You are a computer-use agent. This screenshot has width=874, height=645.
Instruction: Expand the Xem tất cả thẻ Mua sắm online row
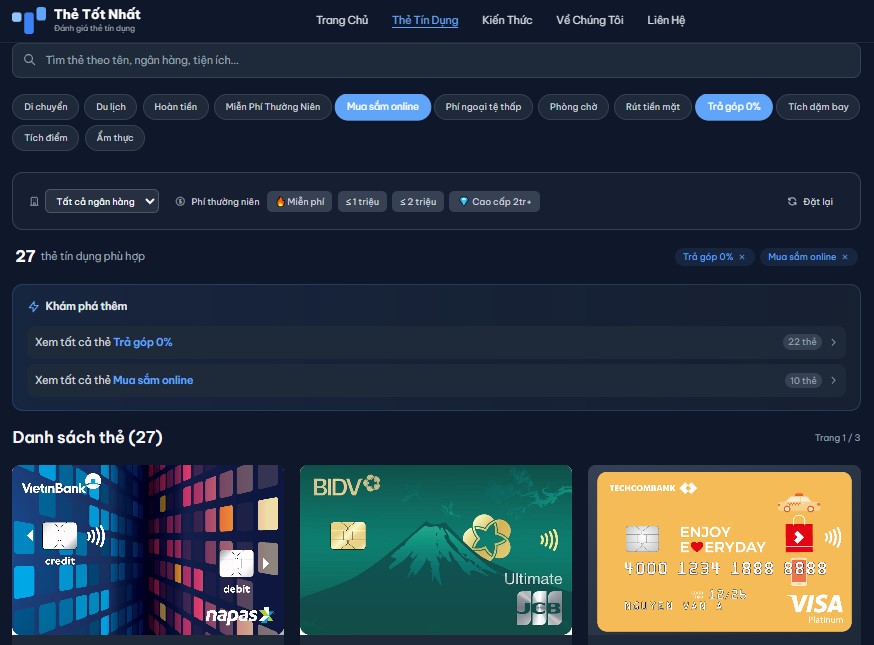(x=436, y=380)
